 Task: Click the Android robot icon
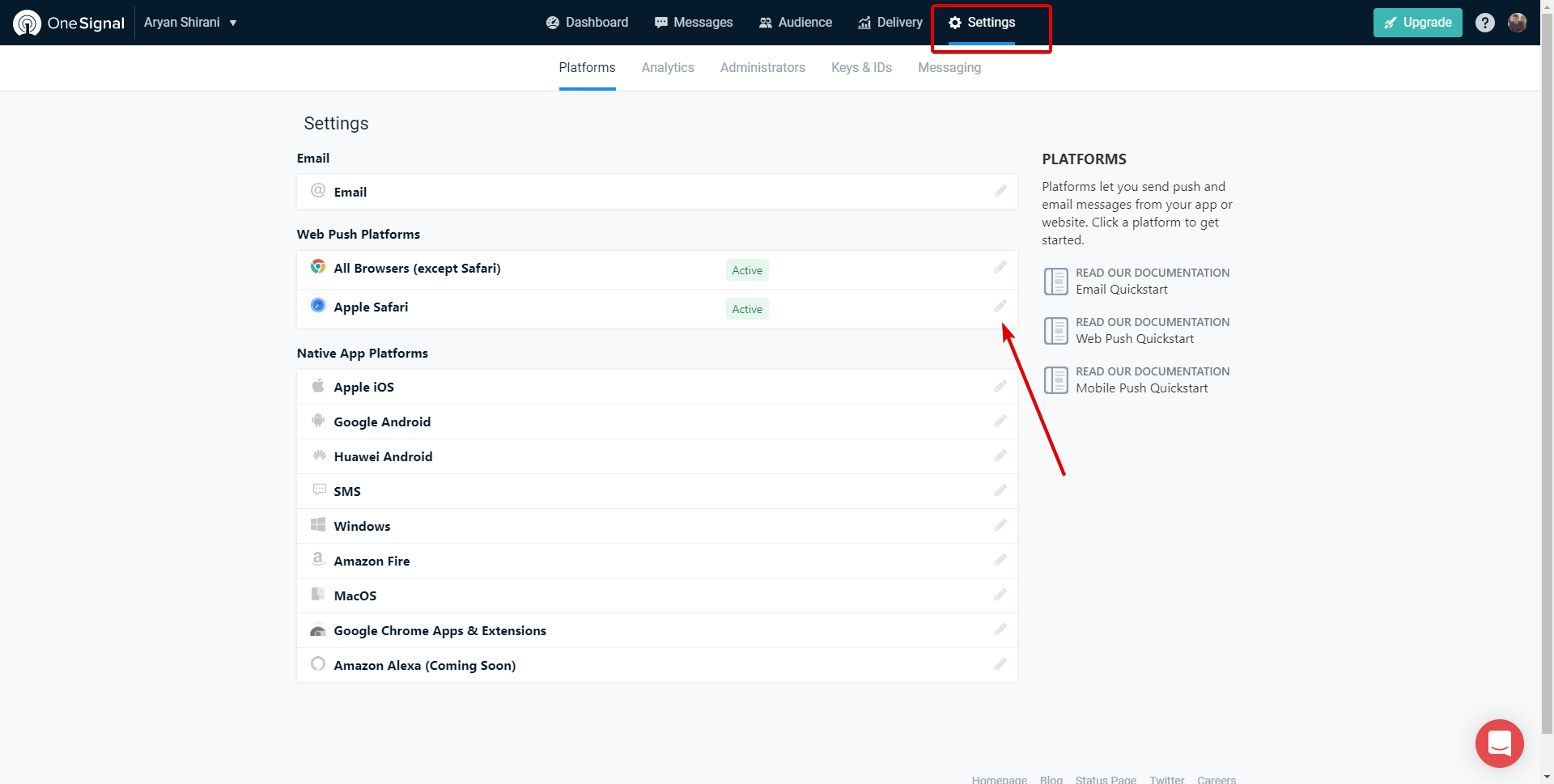click(x=318, y=421)
